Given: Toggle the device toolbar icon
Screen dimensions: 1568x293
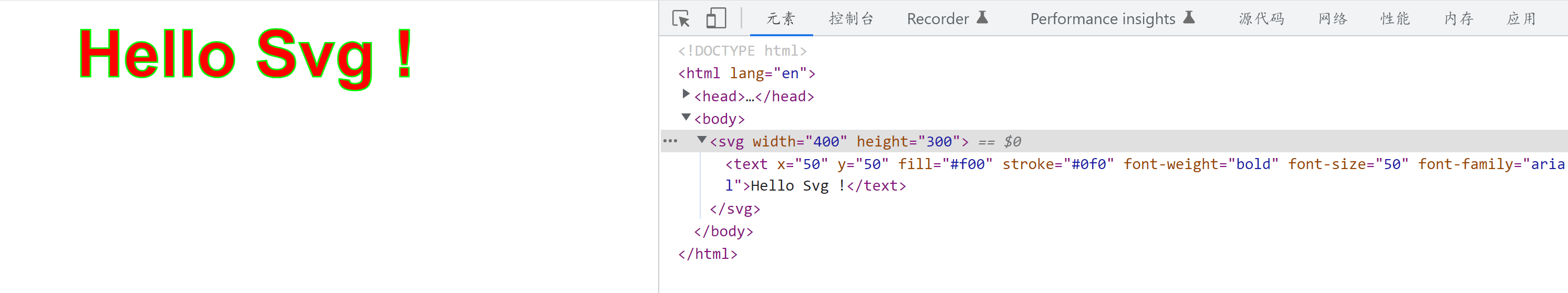Looking at the screenshot, I should pyautogui.click(x=716, y=18).
